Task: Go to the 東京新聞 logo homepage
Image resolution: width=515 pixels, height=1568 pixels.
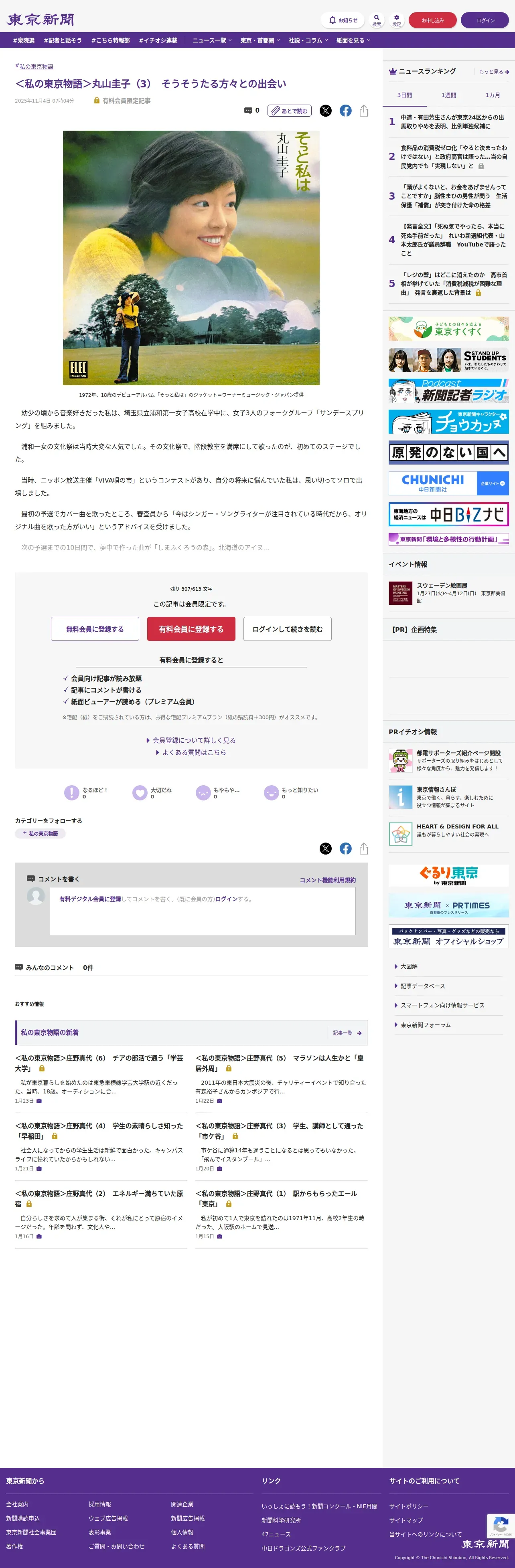Action: (40, 20)
